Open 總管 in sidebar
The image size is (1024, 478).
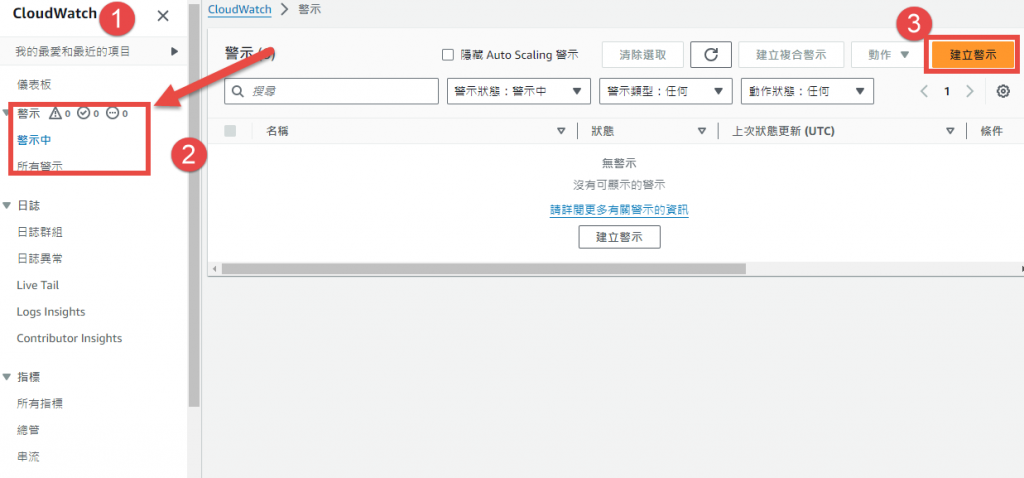tap(28, 430)
